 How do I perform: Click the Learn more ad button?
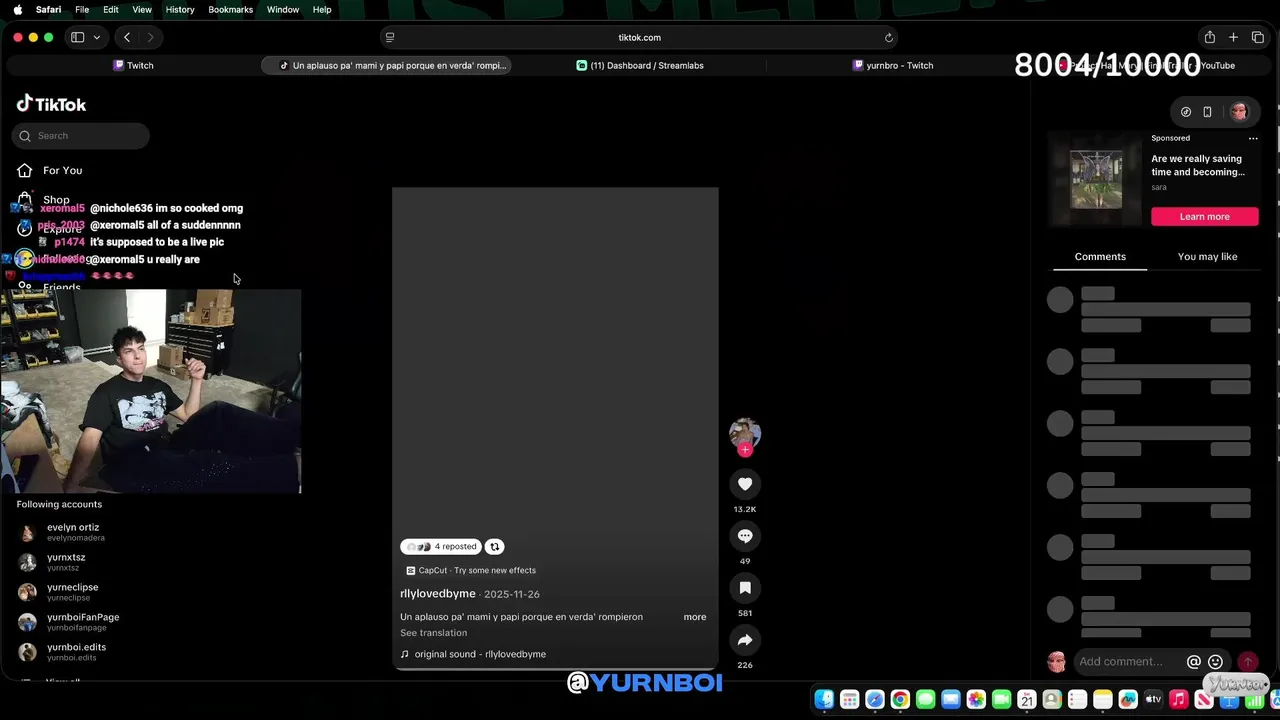(x=1204, y=216)
